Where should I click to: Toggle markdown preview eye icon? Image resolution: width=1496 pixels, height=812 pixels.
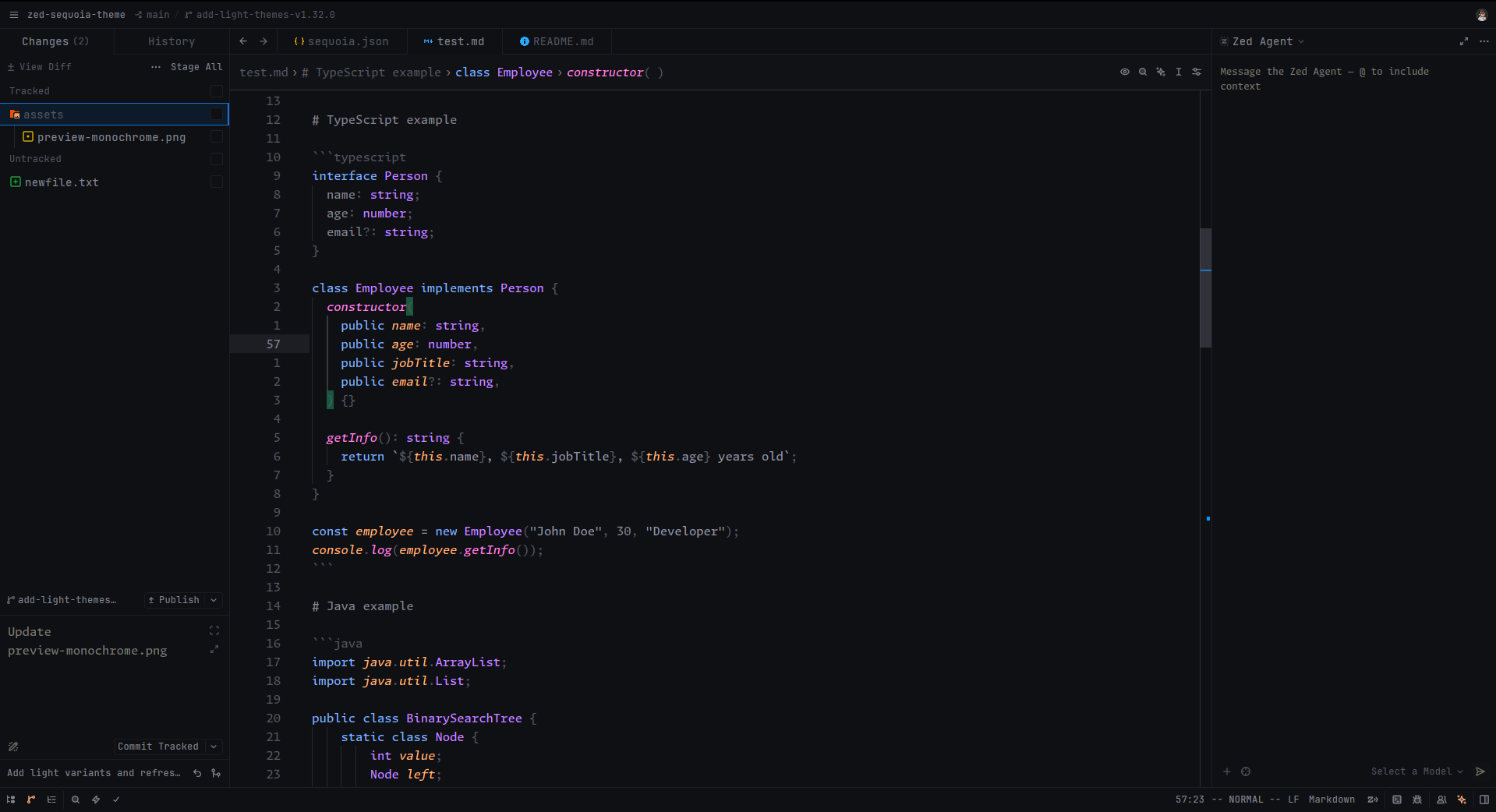click(x=1125, y=72)
